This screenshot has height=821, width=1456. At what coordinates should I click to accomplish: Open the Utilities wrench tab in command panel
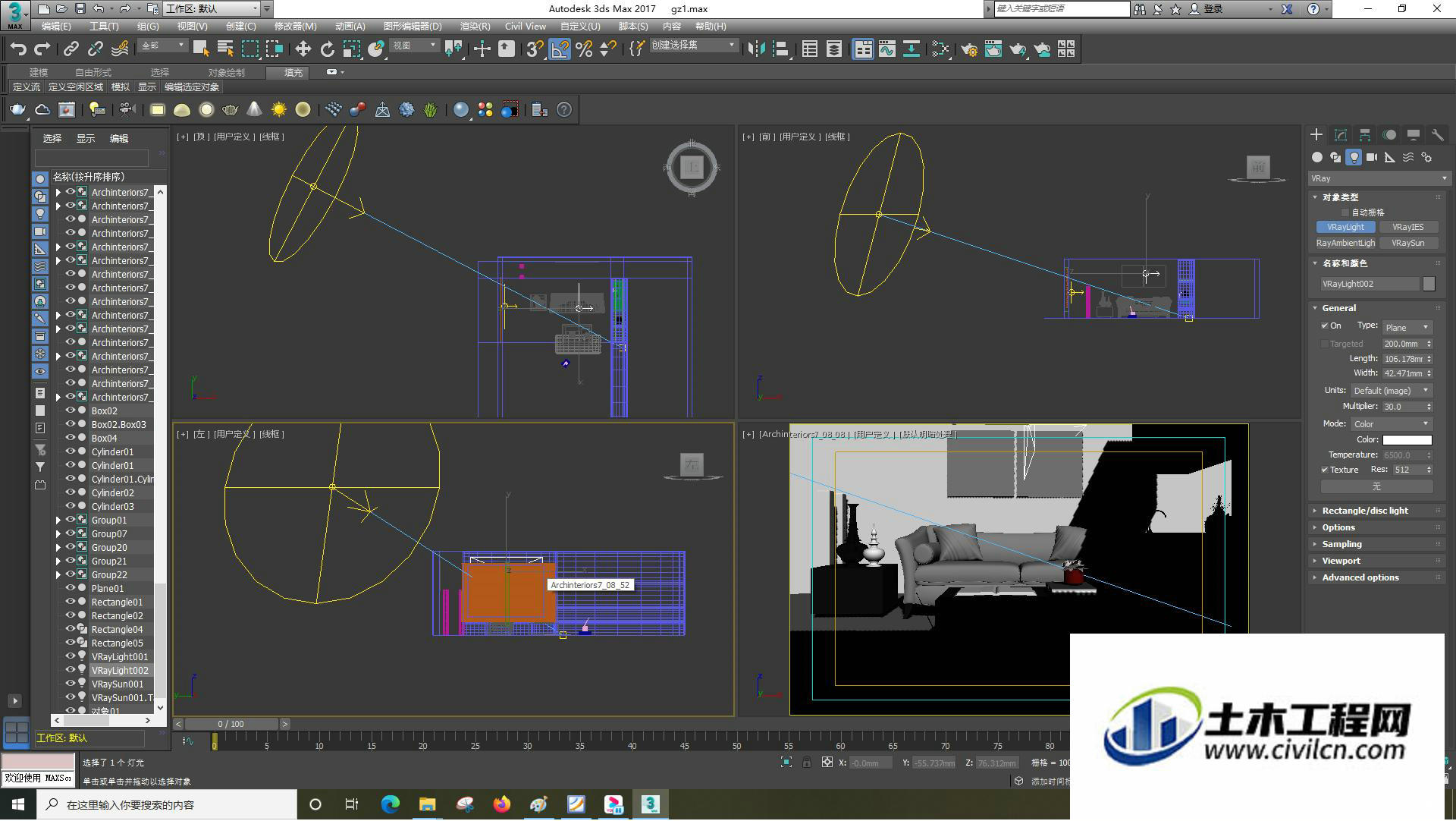click(x=1437, y=134)
